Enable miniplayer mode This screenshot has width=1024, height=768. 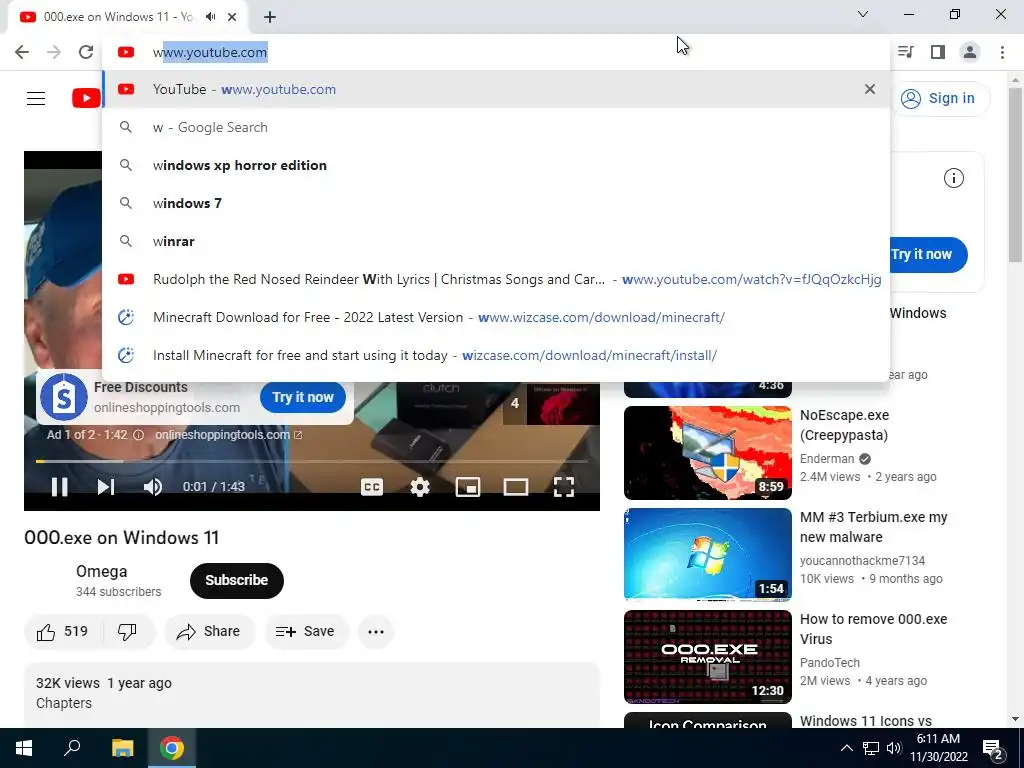click(x=468, y=487)
